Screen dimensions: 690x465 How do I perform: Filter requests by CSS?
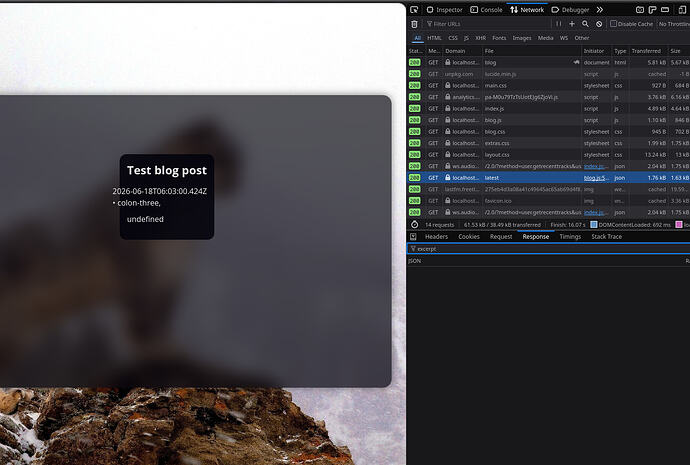pos(453,38)
